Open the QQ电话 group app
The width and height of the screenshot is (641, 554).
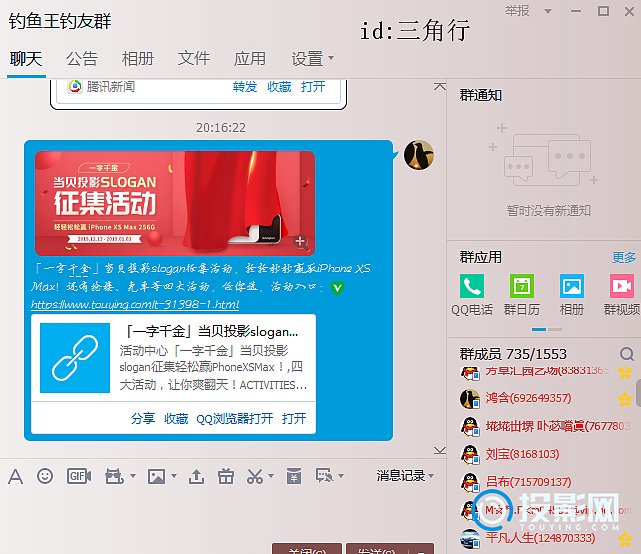(472, 286)
